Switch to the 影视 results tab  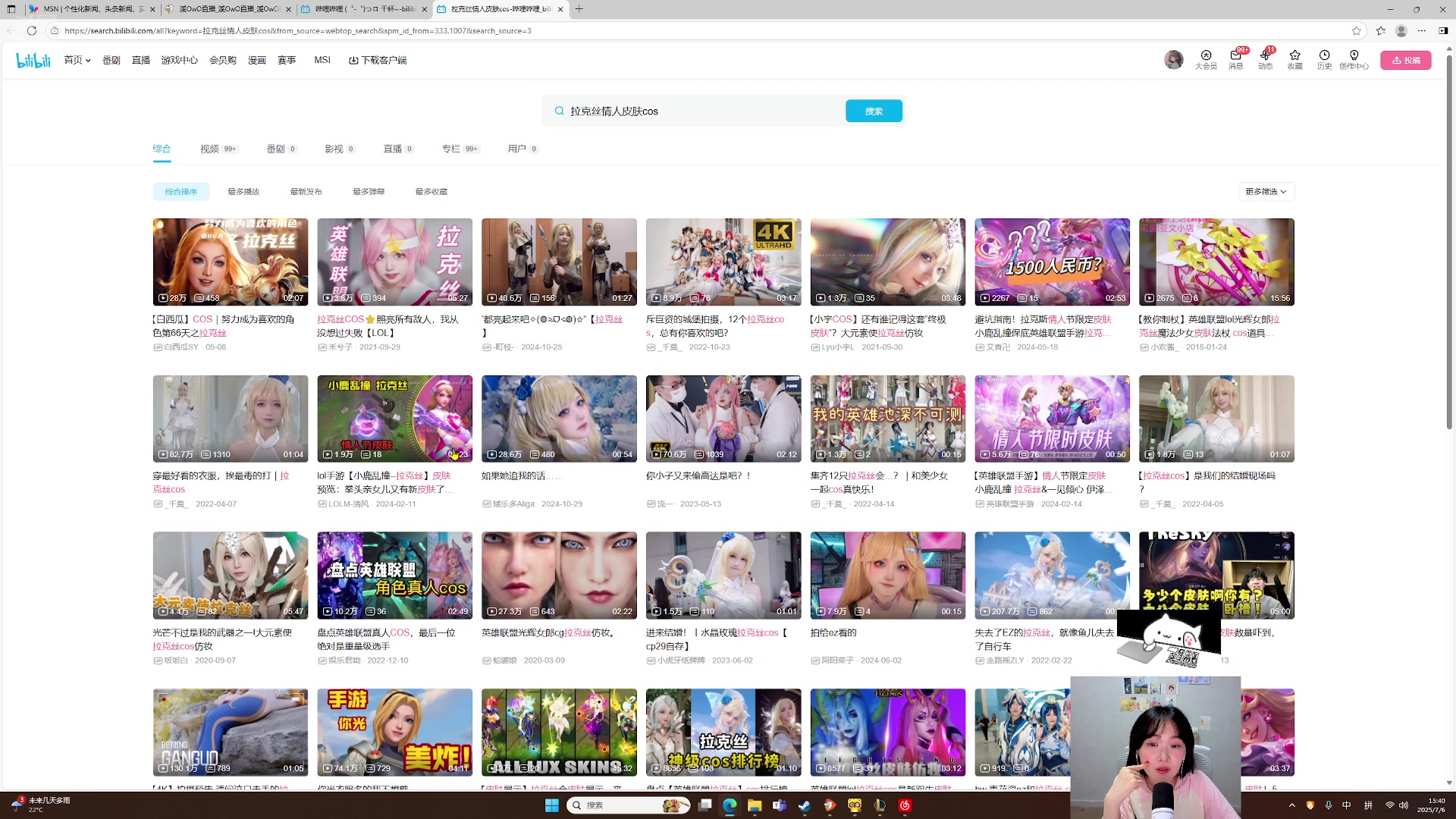pos(340,149)
